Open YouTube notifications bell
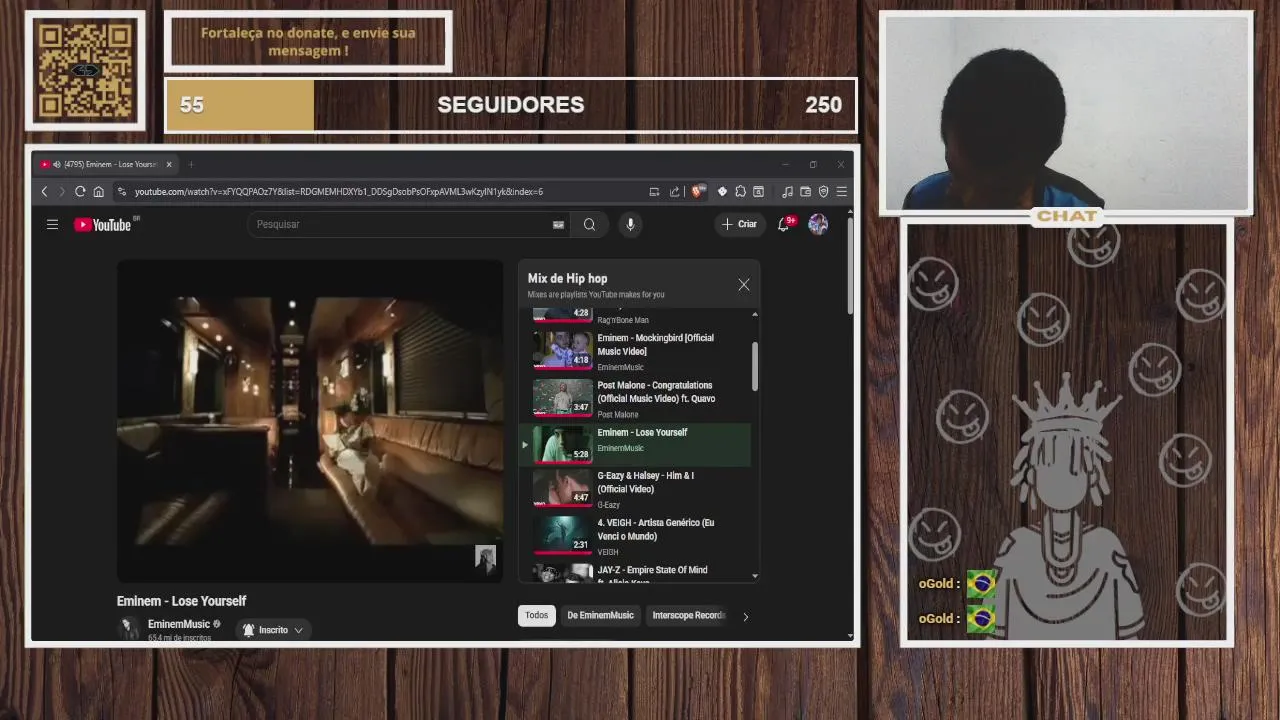 (x=784, y=224)
